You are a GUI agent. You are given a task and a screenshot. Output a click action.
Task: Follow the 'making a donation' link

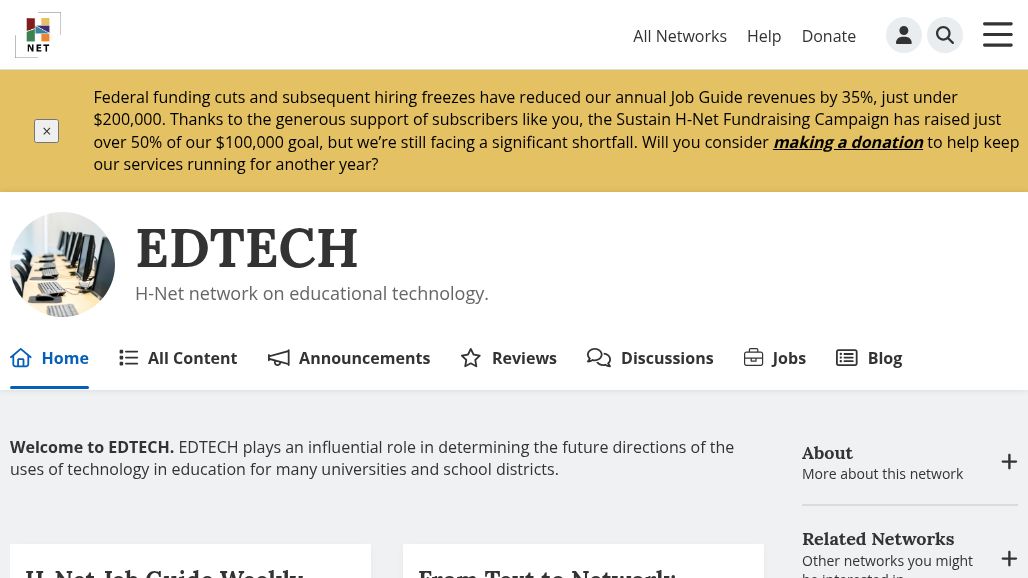(x=848, y=142)
